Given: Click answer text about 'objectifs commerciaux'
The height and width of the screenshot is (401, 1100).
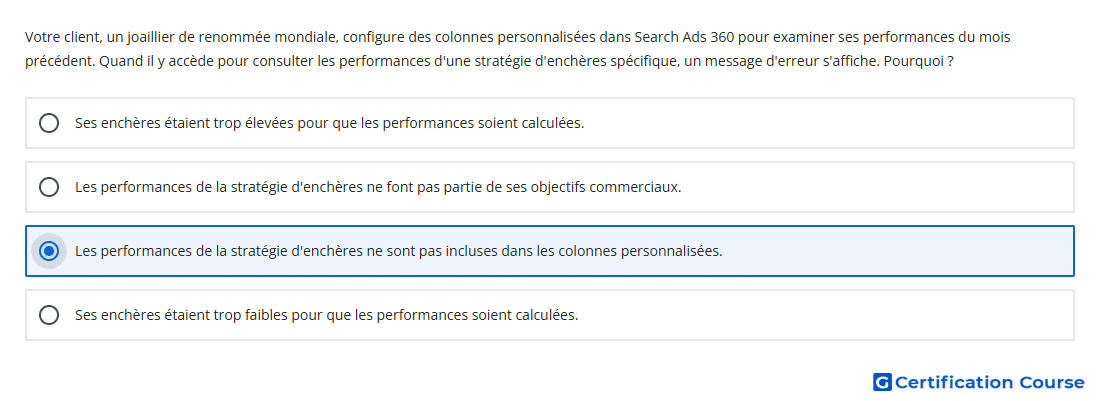Looking at the screenshot, I should pos(378,187).
